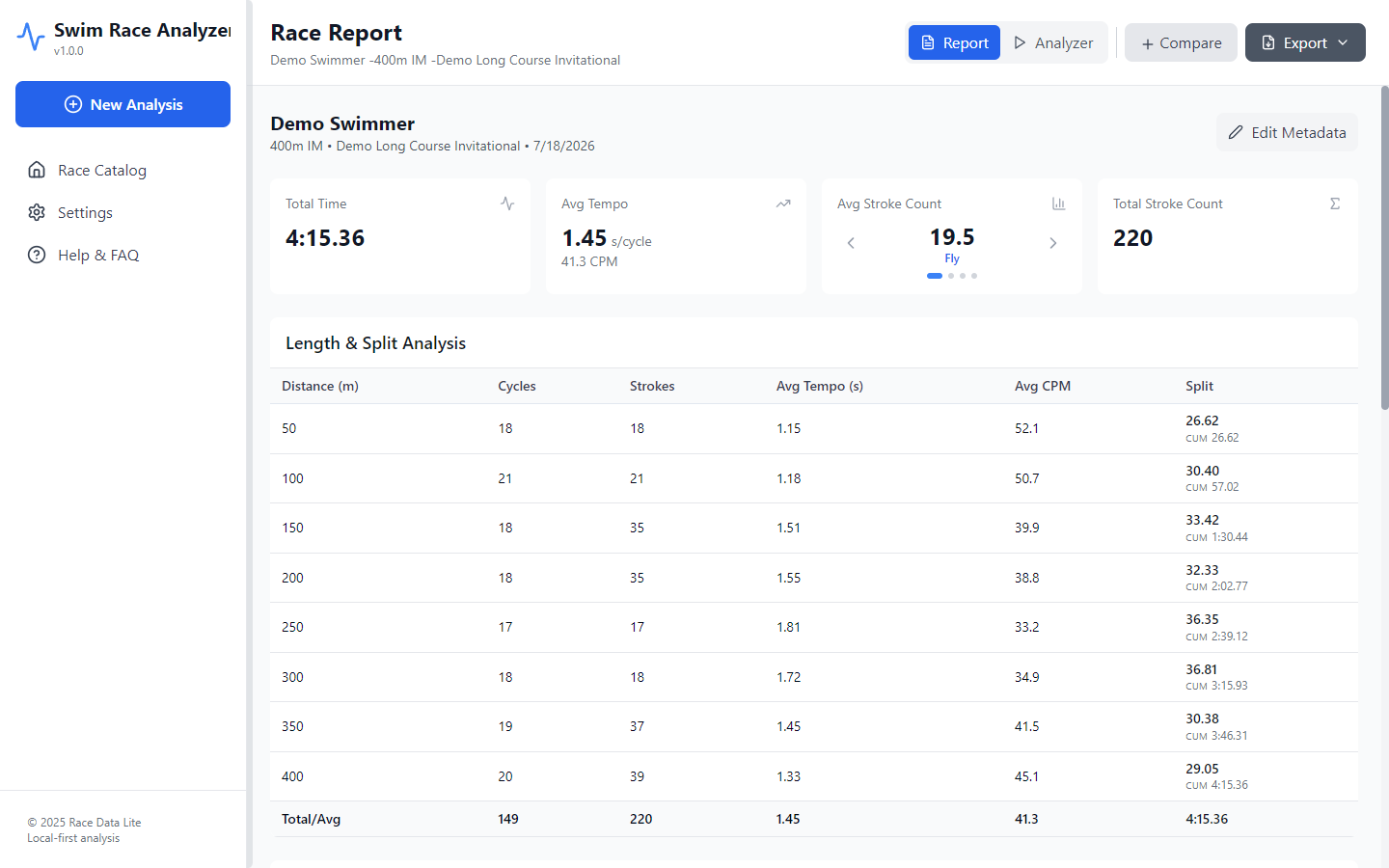The height and width of the screenshot is (868, 1389).
Task: Click the sigma icon in Total Stroke Count
Action: [x=1335, y=203]
